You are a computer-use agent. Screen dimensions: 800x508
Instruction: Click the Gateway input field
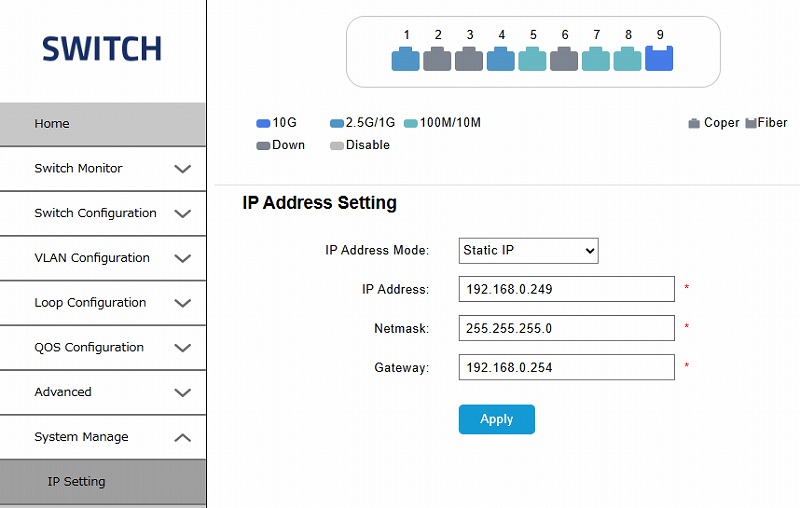pos(567,367)
